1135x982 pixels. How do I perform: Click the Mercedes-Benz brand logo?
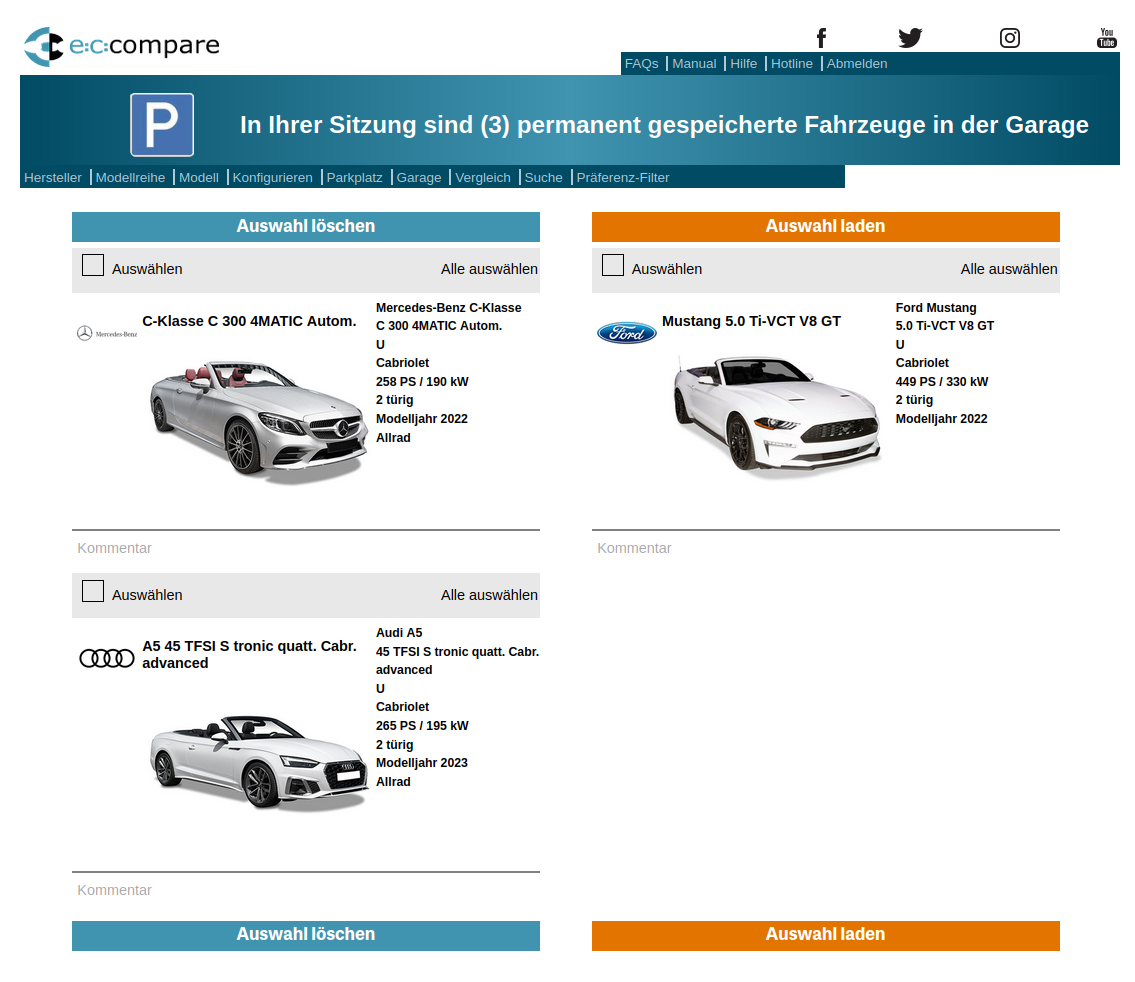point(107,334)
